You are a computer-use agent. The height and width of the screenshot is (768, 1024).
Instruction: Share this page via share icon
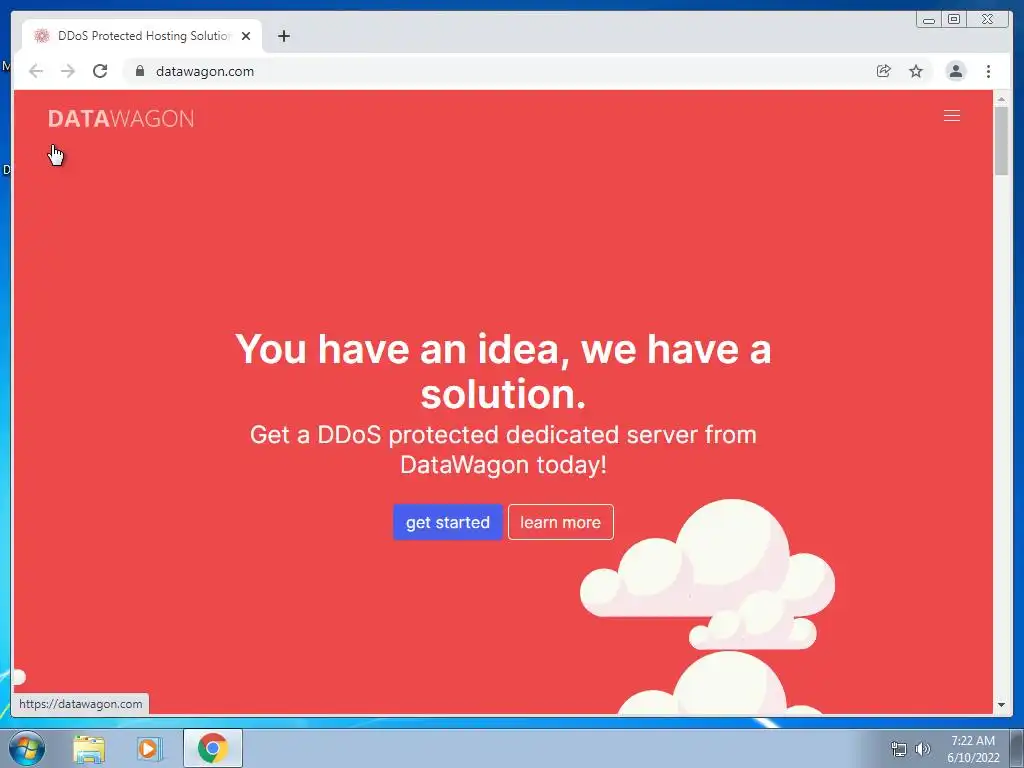coord(884,71)
